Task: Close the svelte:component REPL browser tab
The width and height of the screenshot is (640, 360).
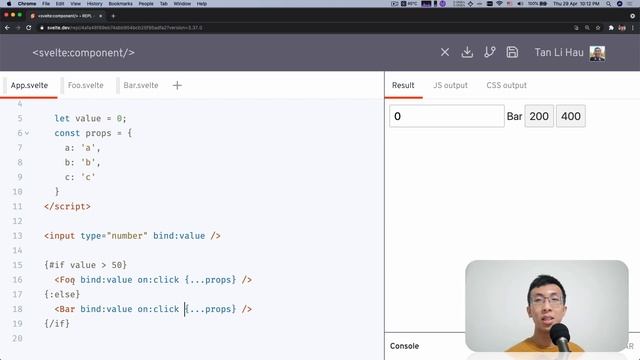Action: [x=100, y=16]
